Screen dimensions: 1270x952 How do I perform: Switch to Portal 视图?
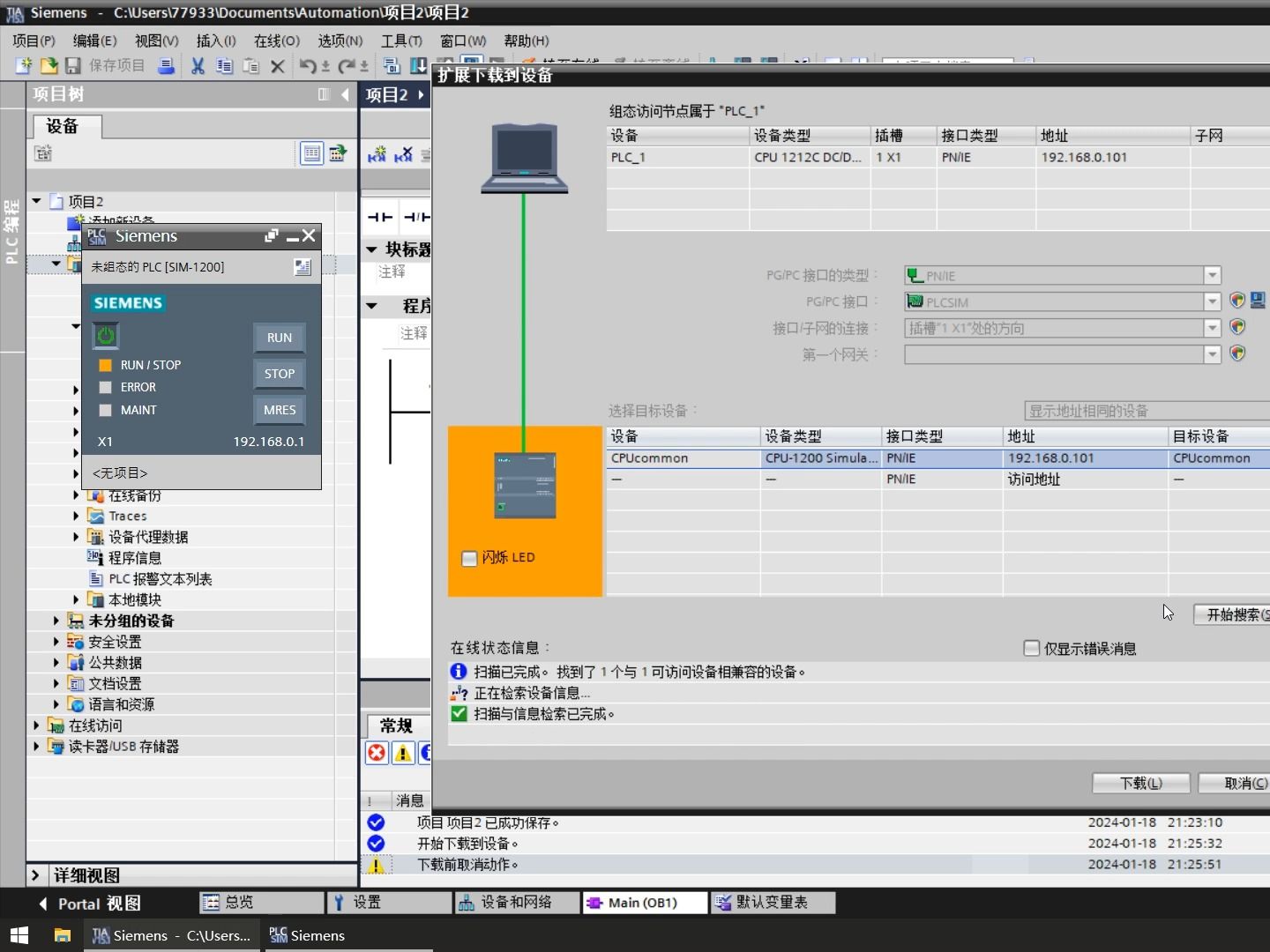[90, 904]
